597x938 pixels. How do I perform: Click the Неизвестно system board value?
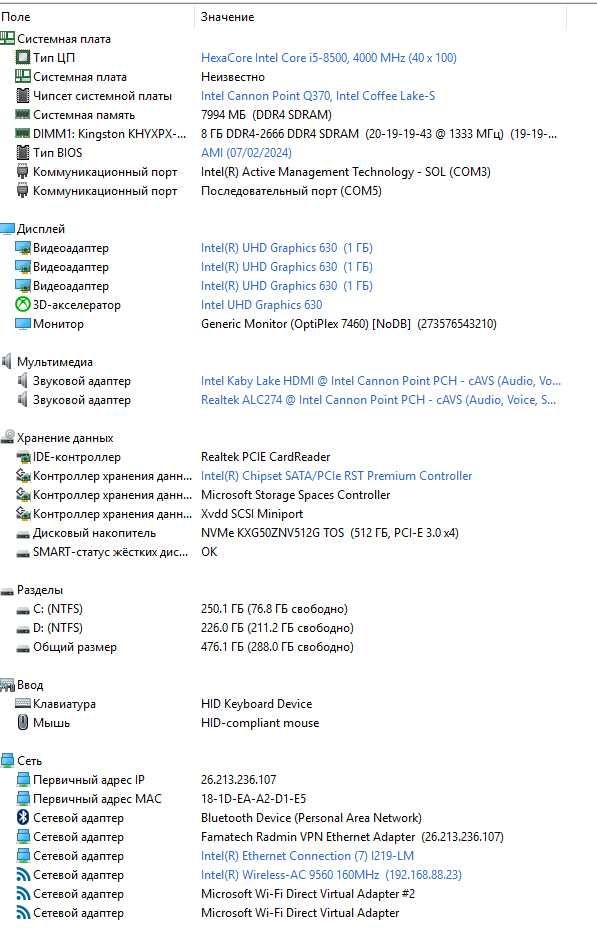point(232,77)
